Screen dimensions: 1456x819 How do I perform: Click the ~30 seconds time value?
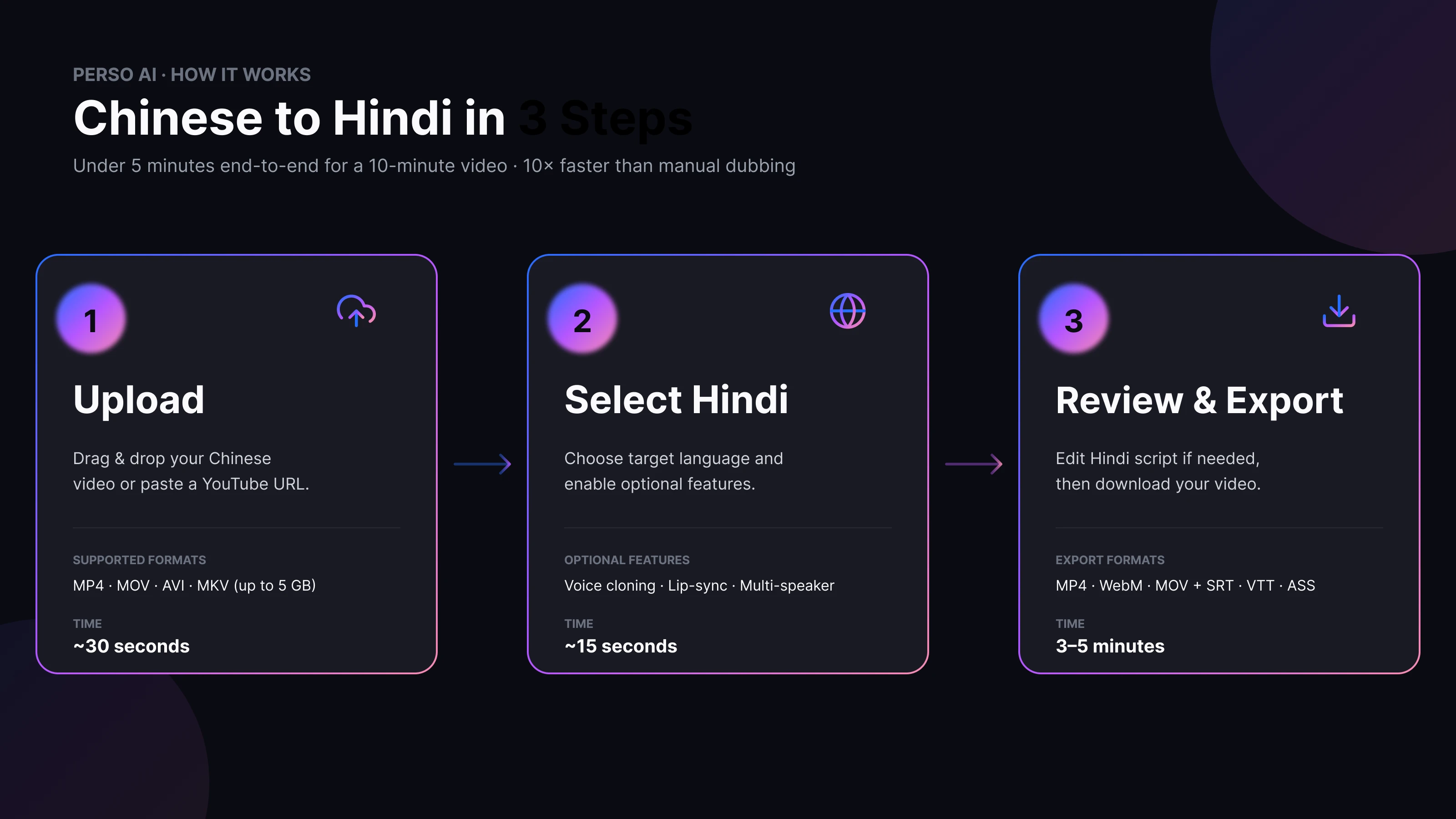[x=131, y=646]
